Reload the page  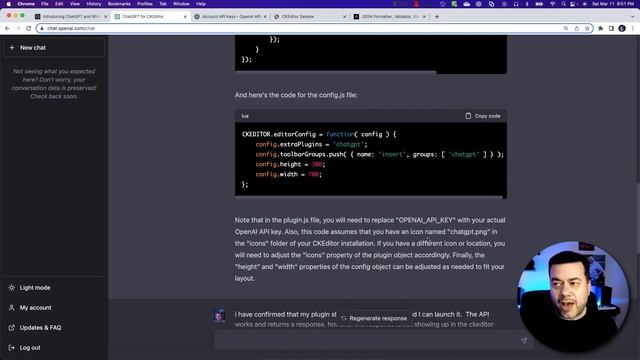[29, 28]
